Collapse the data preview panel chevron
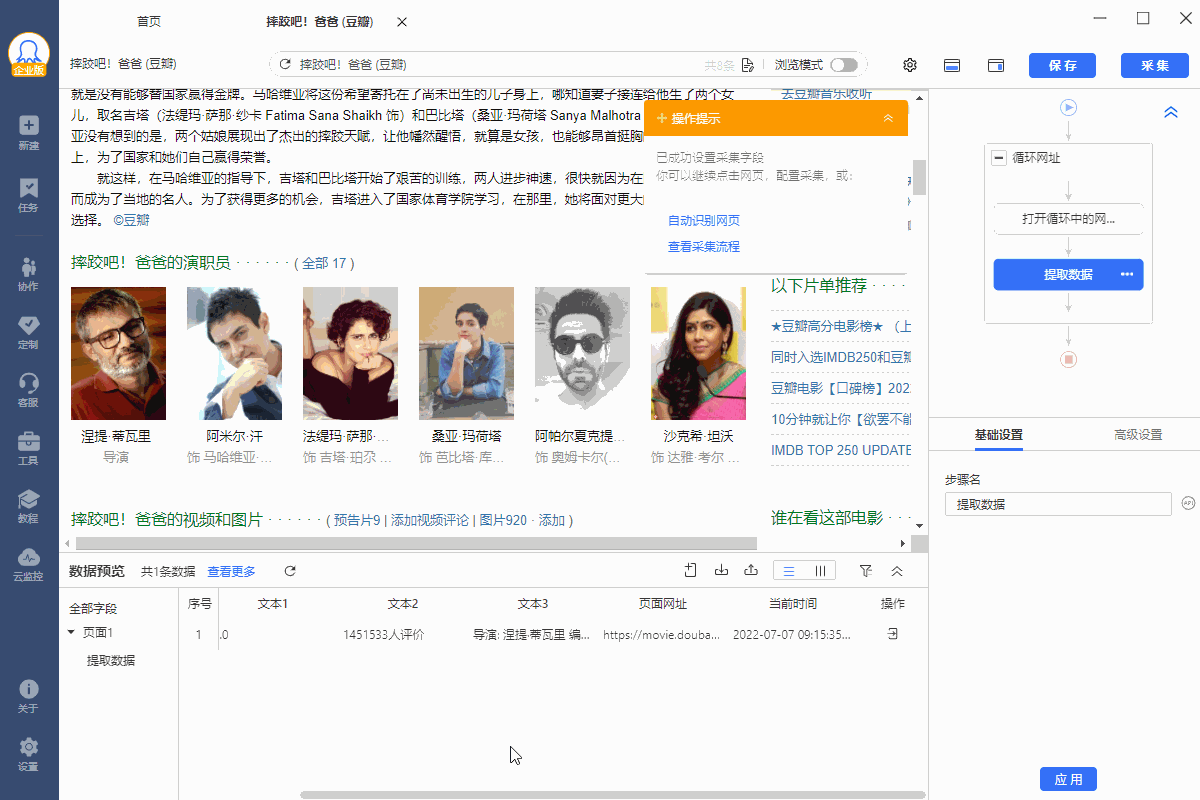Image resolution: width=1200 pixels, height=800 pixels. coord(897,571)
